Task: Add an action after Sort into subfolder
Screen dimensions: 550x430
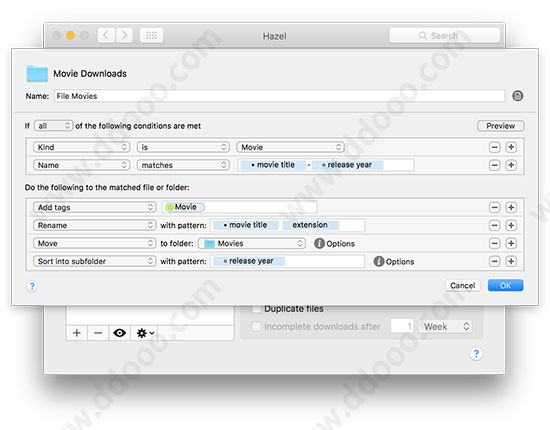Action: point(511,261)
